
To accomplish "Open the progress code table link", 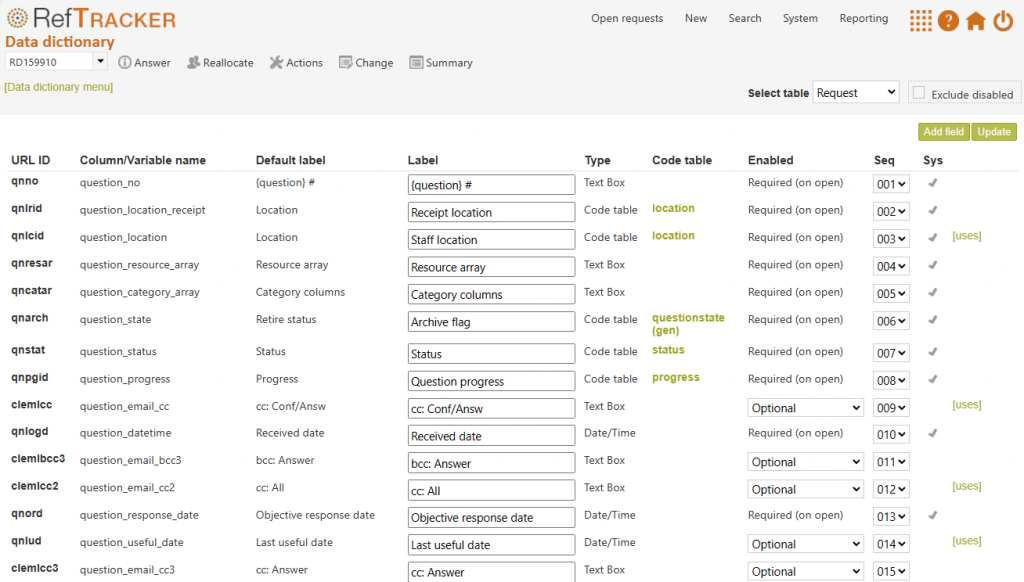I will (x=675, y=378).
